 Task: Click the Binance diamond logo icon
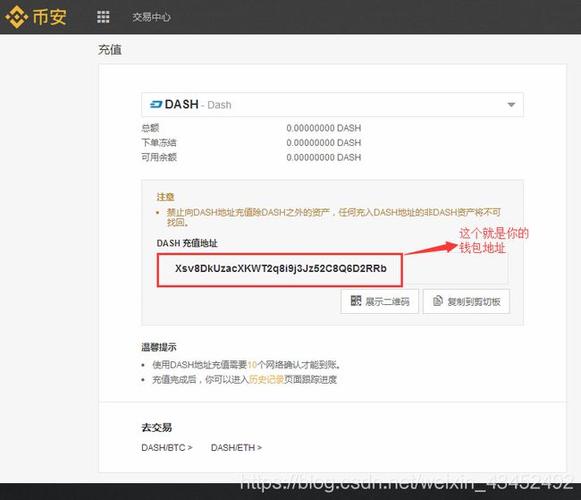coord(17,17)
